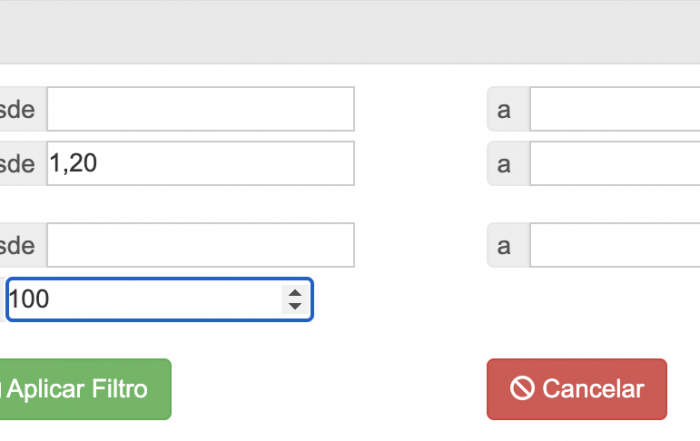Increase the 100 value with up arrow
Screen dimensions: 700x441
click(x=295, y=293)
